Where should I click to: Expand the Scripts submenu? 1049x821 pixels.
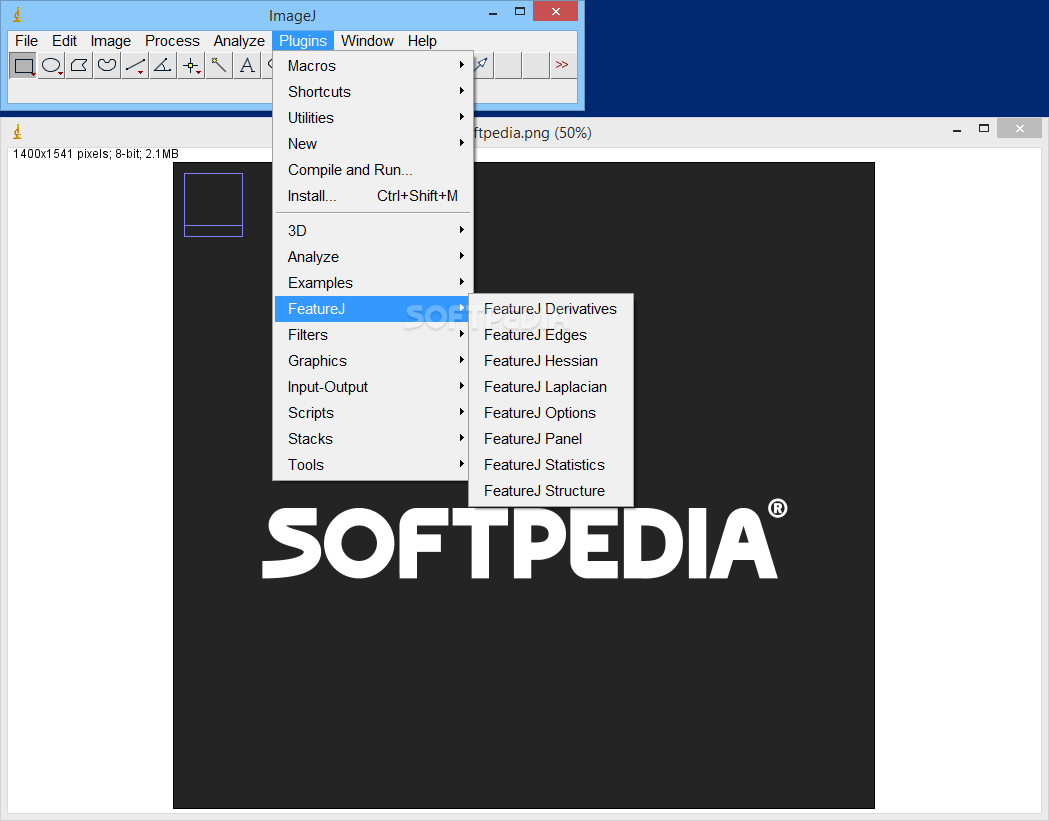pyautogui.click(x=373, y=414)
